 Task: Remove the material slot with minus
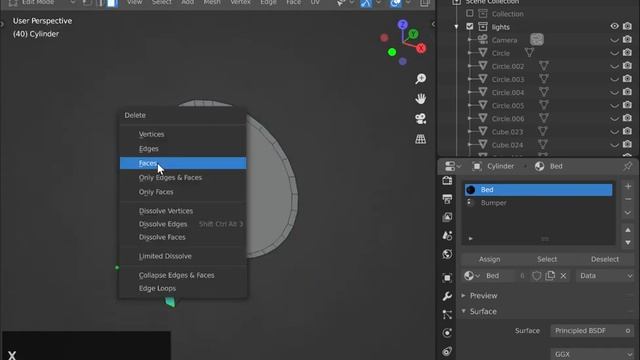[628, 199]
